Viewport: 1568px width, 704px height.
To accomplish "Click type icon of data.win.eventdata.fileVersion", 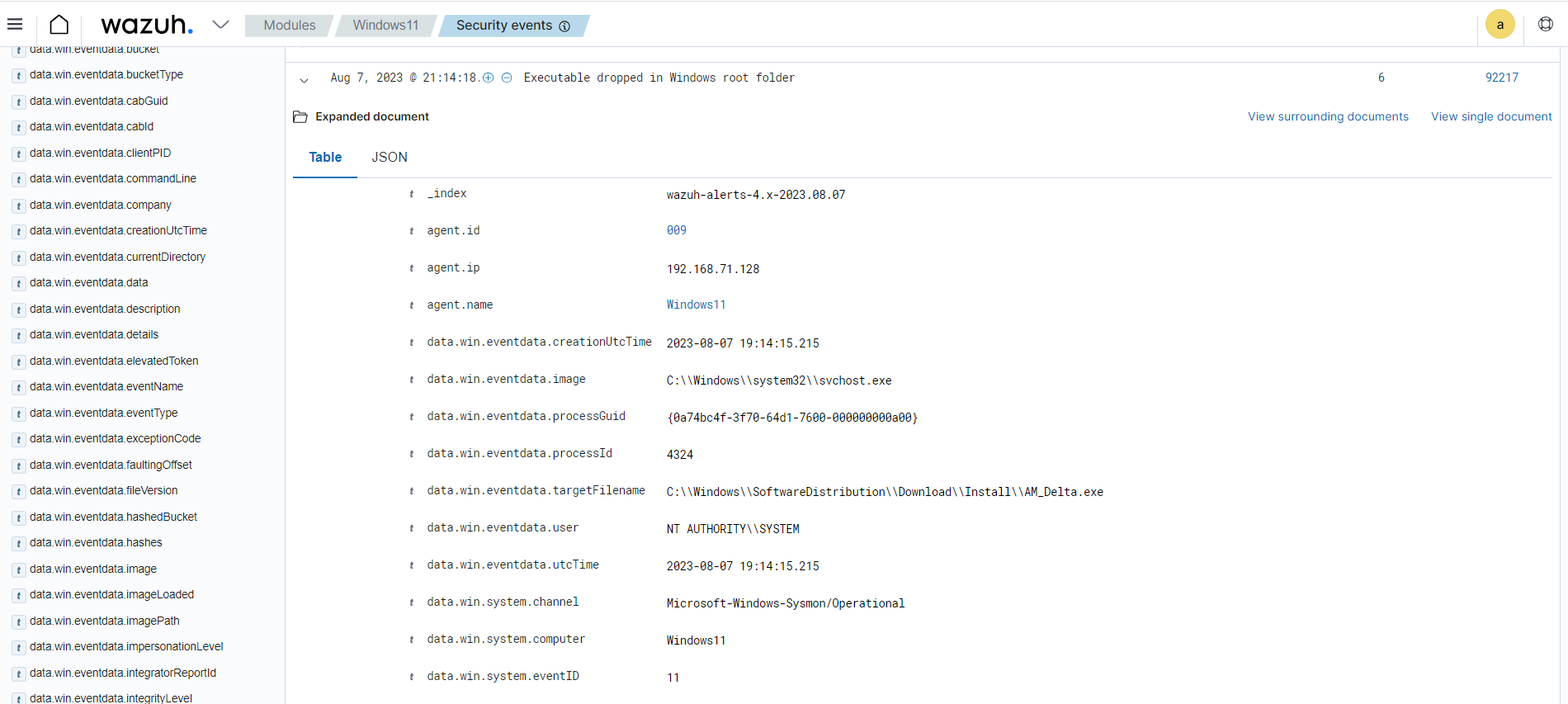I will [x=18, y=491].
